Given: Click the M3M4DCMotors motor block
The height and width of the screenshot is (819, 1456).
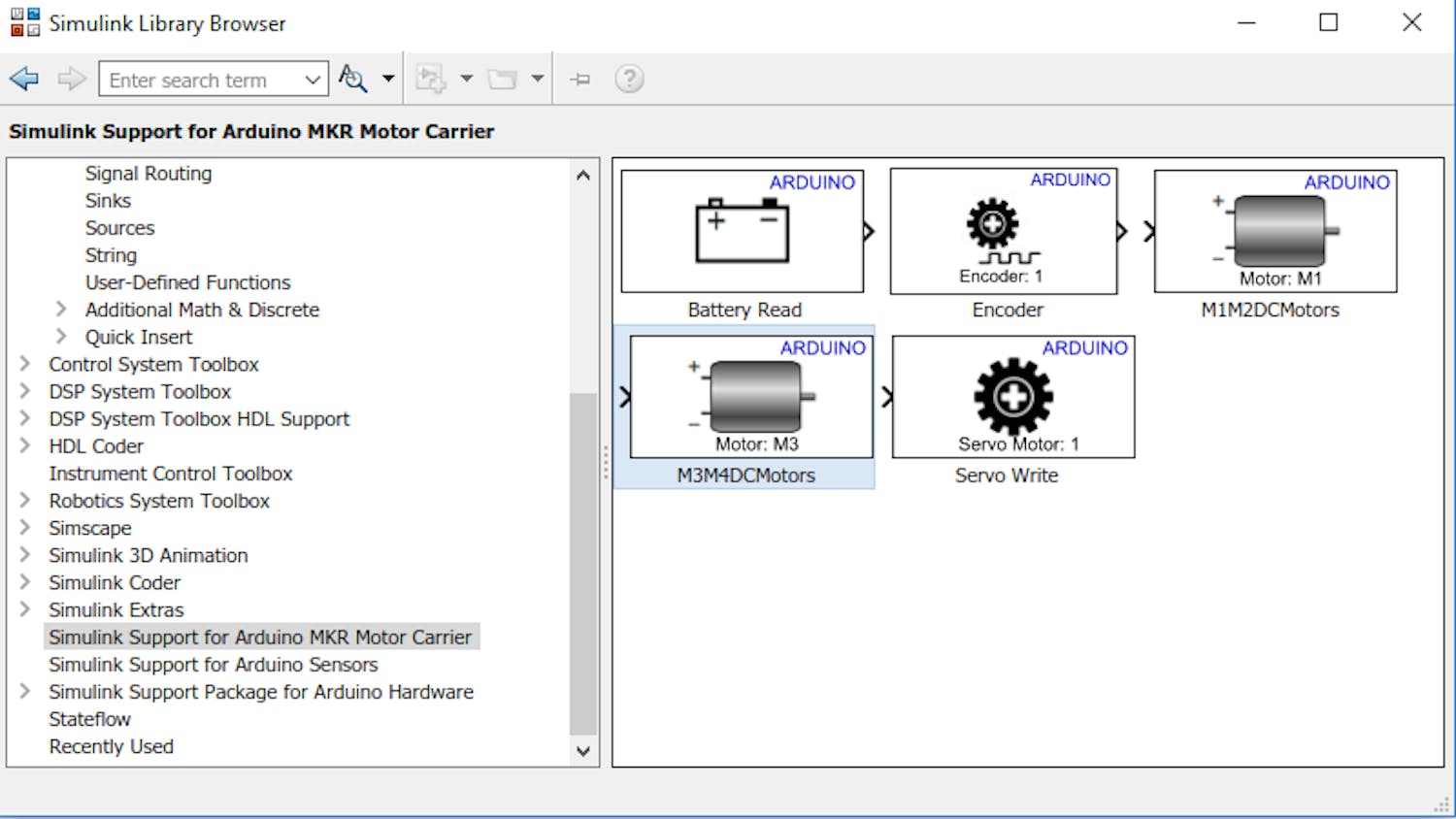Looking at the screenshot, I should click(x=751, y=397).
